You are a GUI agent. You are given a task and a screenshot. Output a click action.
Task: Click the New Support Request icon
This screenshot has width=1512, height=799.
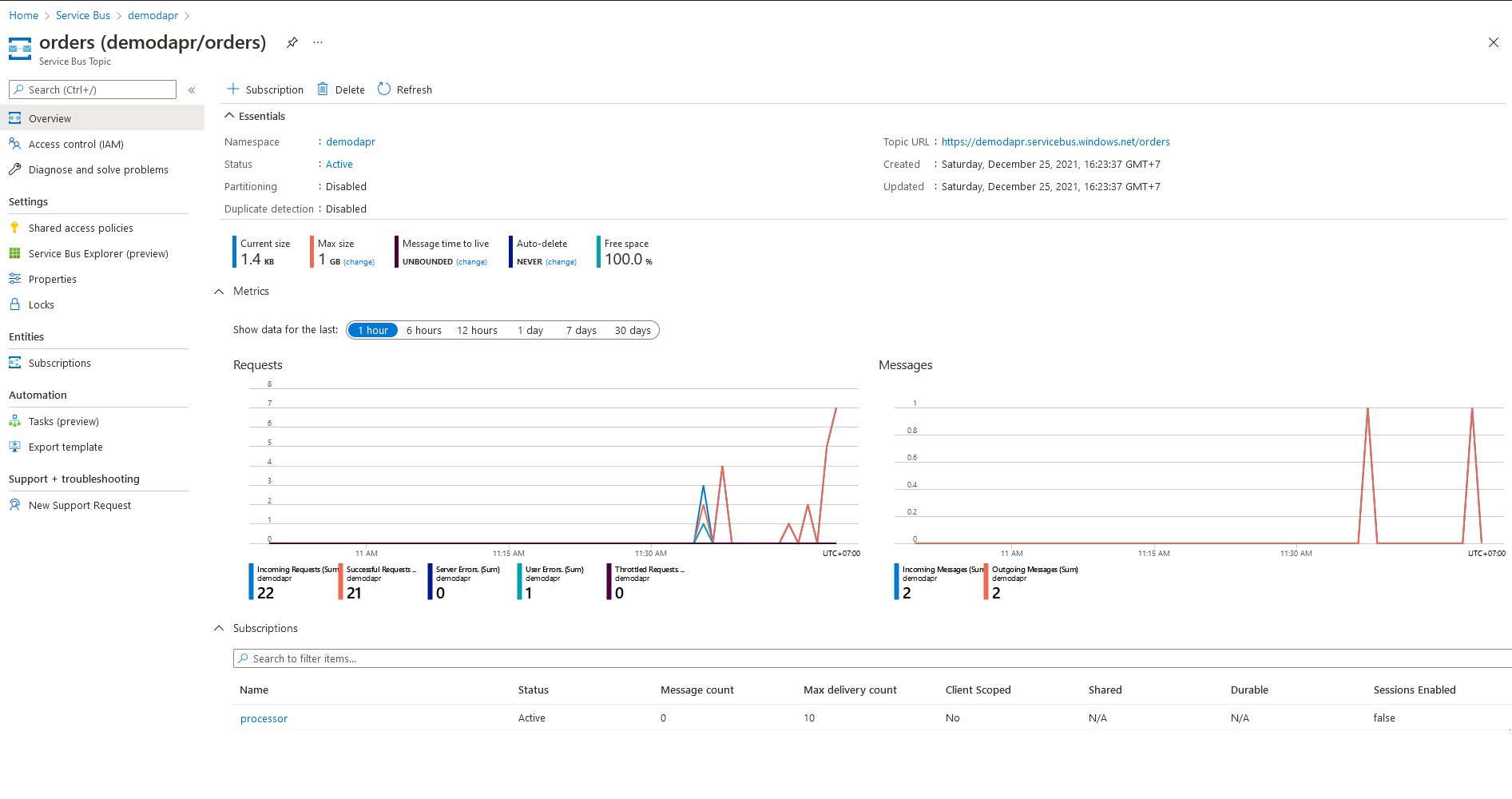point(14,505)
